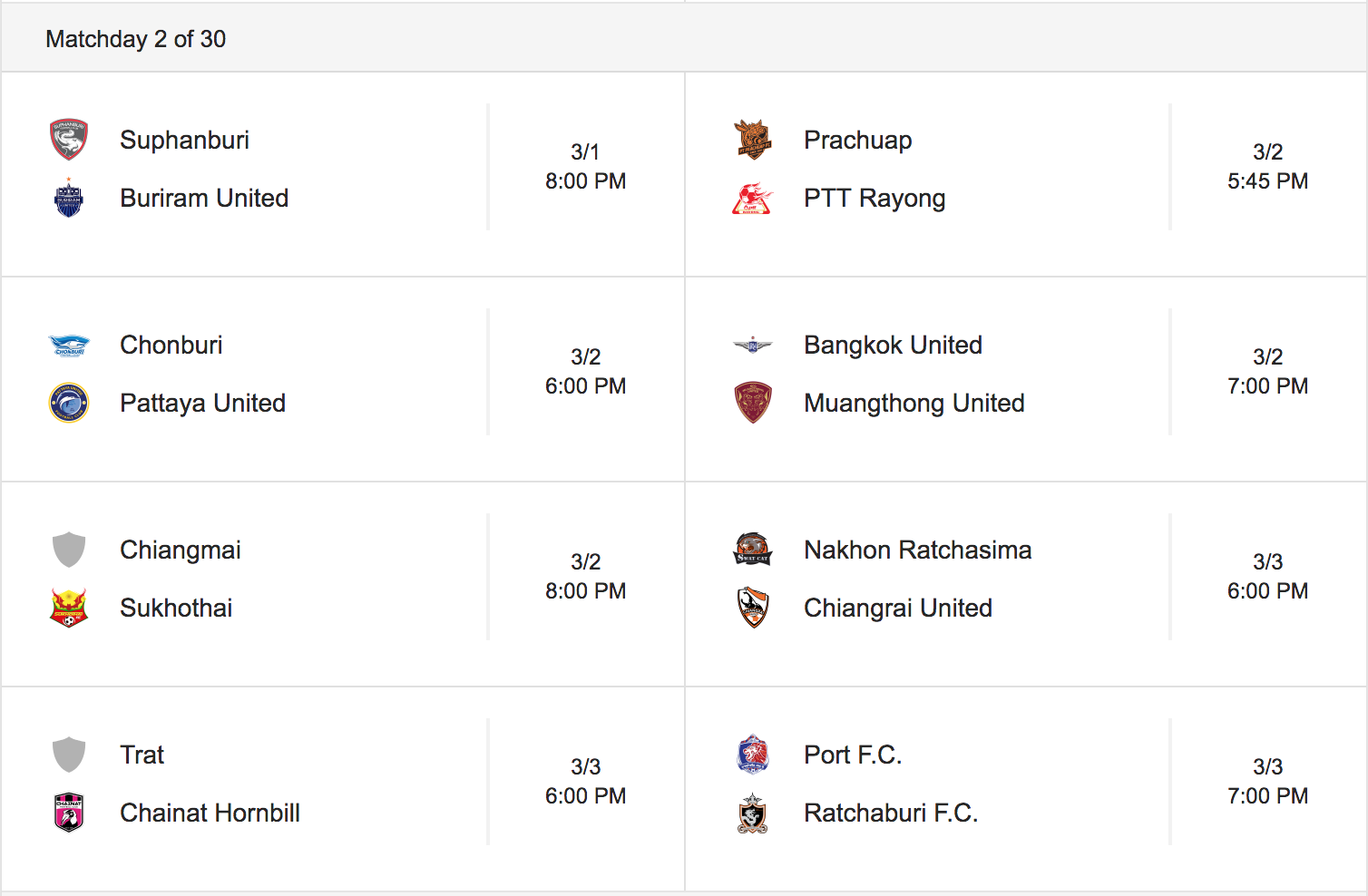Click the Buriram United team crest
This screenshot has width=1368, height=896.
(x=69, y=198)
